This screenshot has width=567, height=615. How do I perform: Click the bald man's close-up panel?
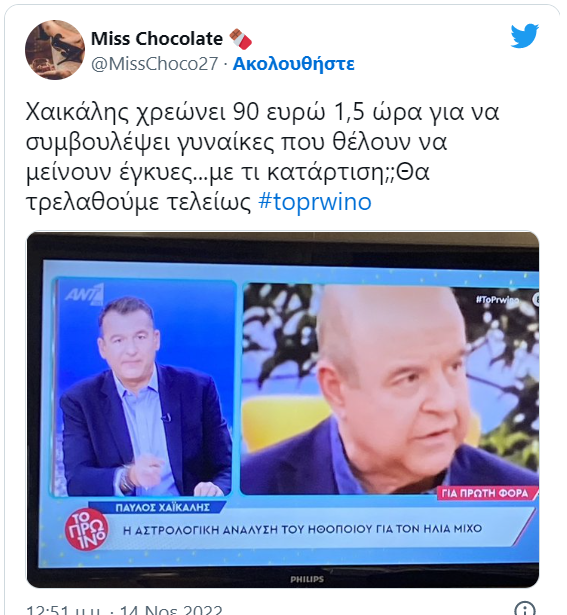click(389, 388)
